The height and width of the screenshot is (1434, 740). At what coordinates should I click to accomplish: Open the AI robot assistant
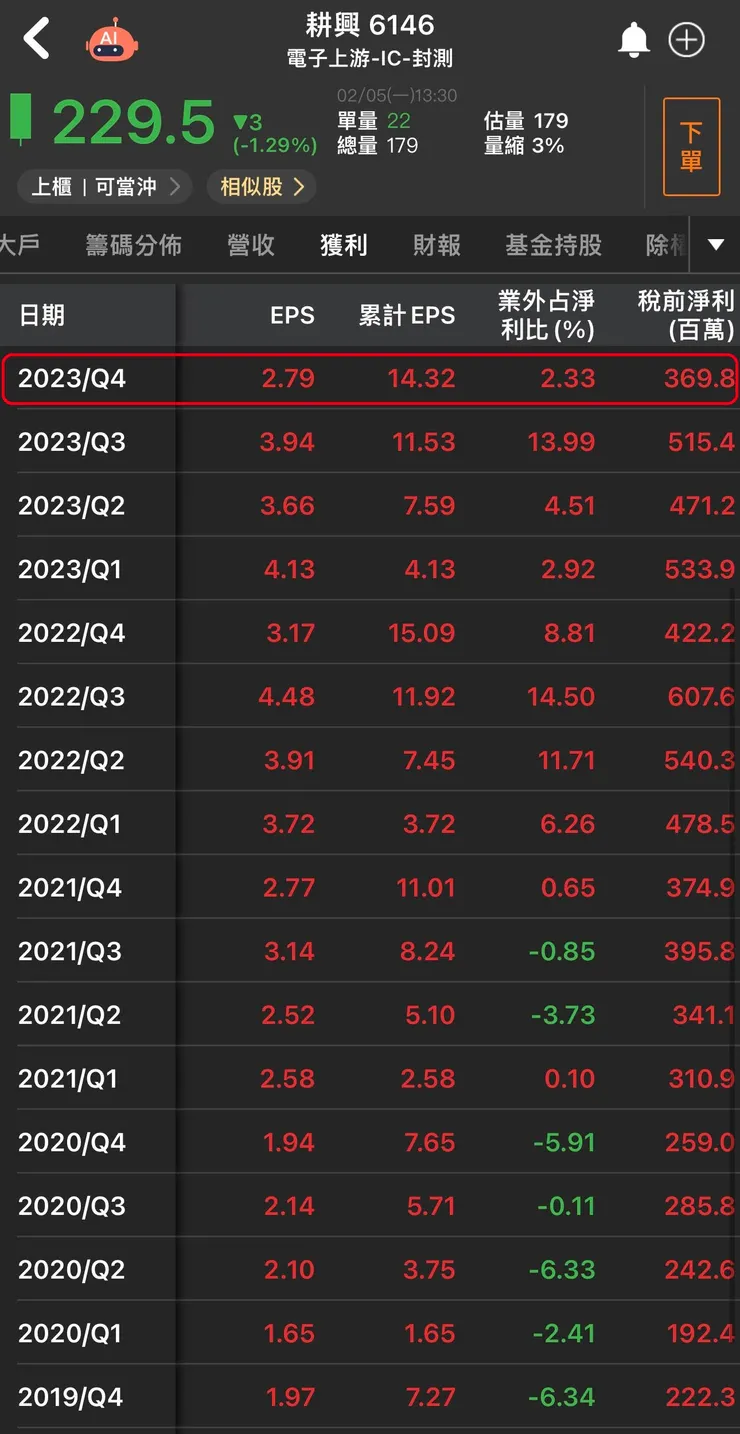click(x=112, y=41)
